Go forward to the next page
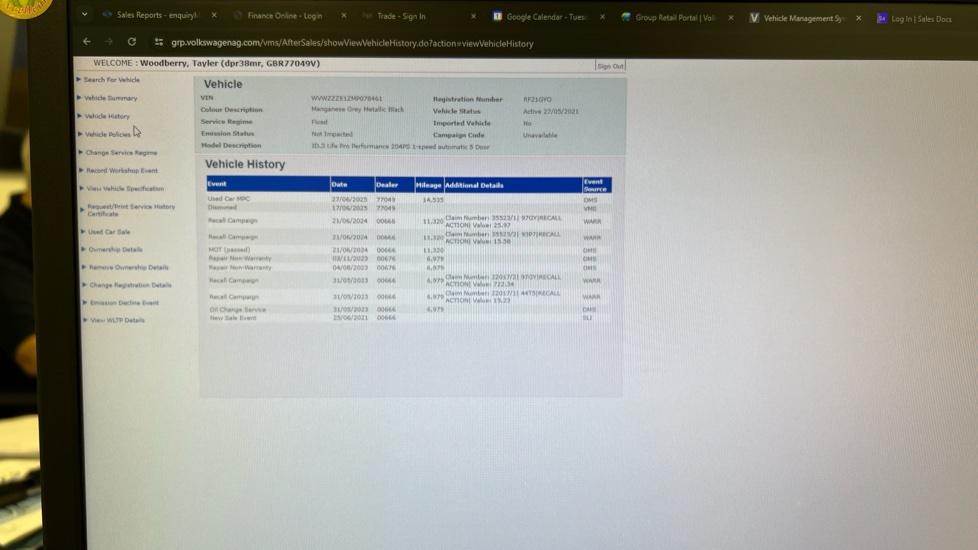Image resolution: width=978 pixels, height=550 pixels. tap(109, 41)
